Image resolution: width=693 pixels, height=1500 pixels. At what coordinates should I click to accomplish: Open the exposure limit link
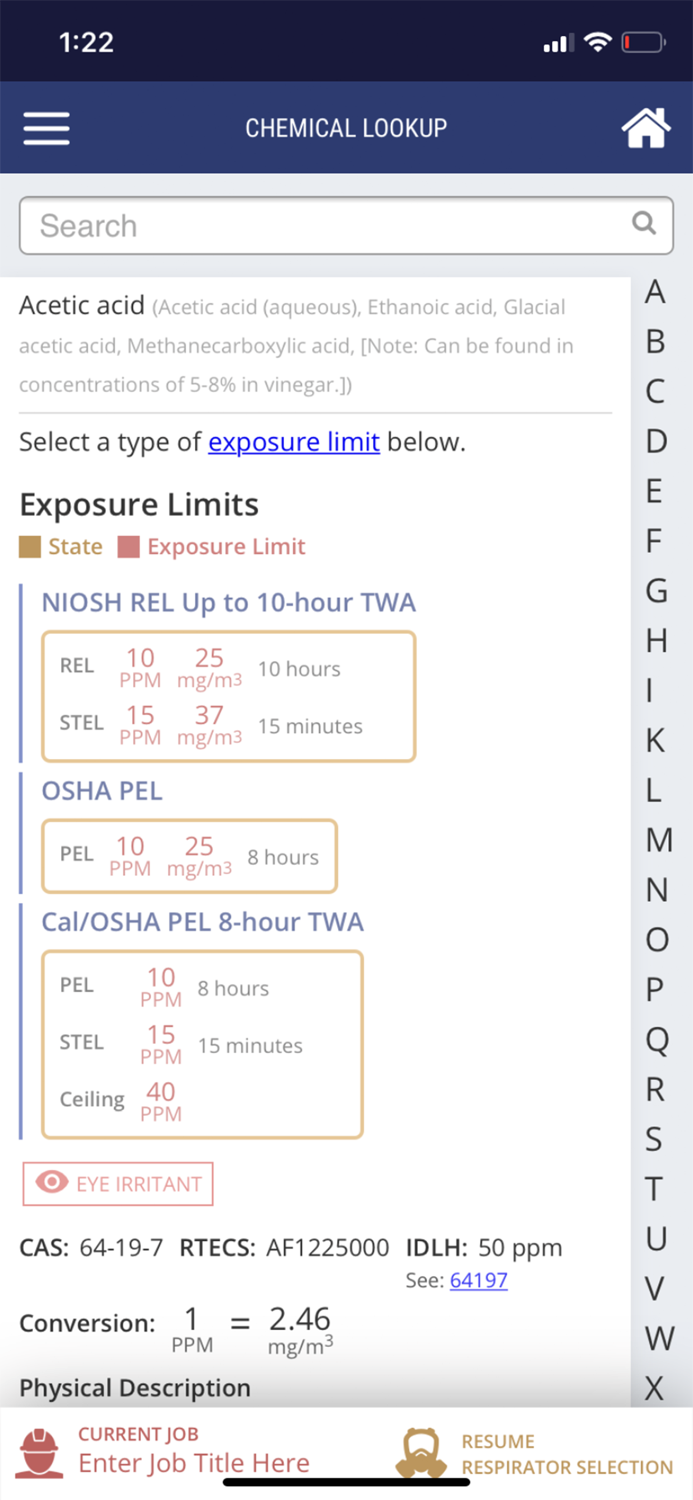294,442
